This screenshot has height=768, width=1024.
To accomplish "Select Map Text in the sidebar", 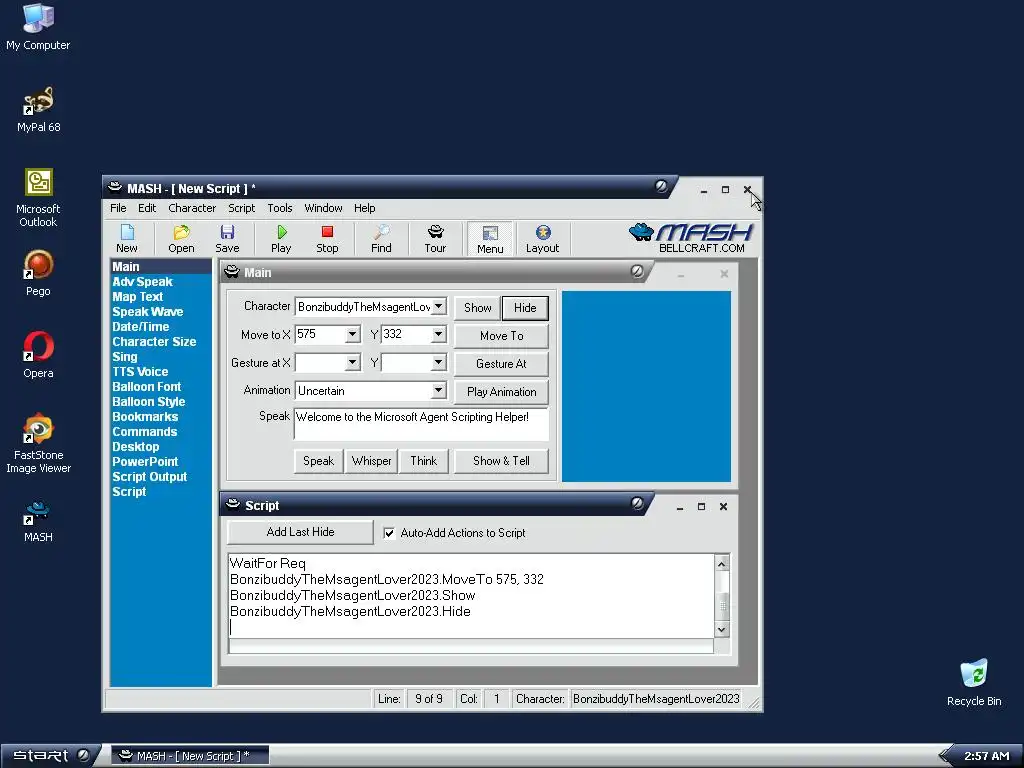I will pyautogui.click(x=137, y=296).
